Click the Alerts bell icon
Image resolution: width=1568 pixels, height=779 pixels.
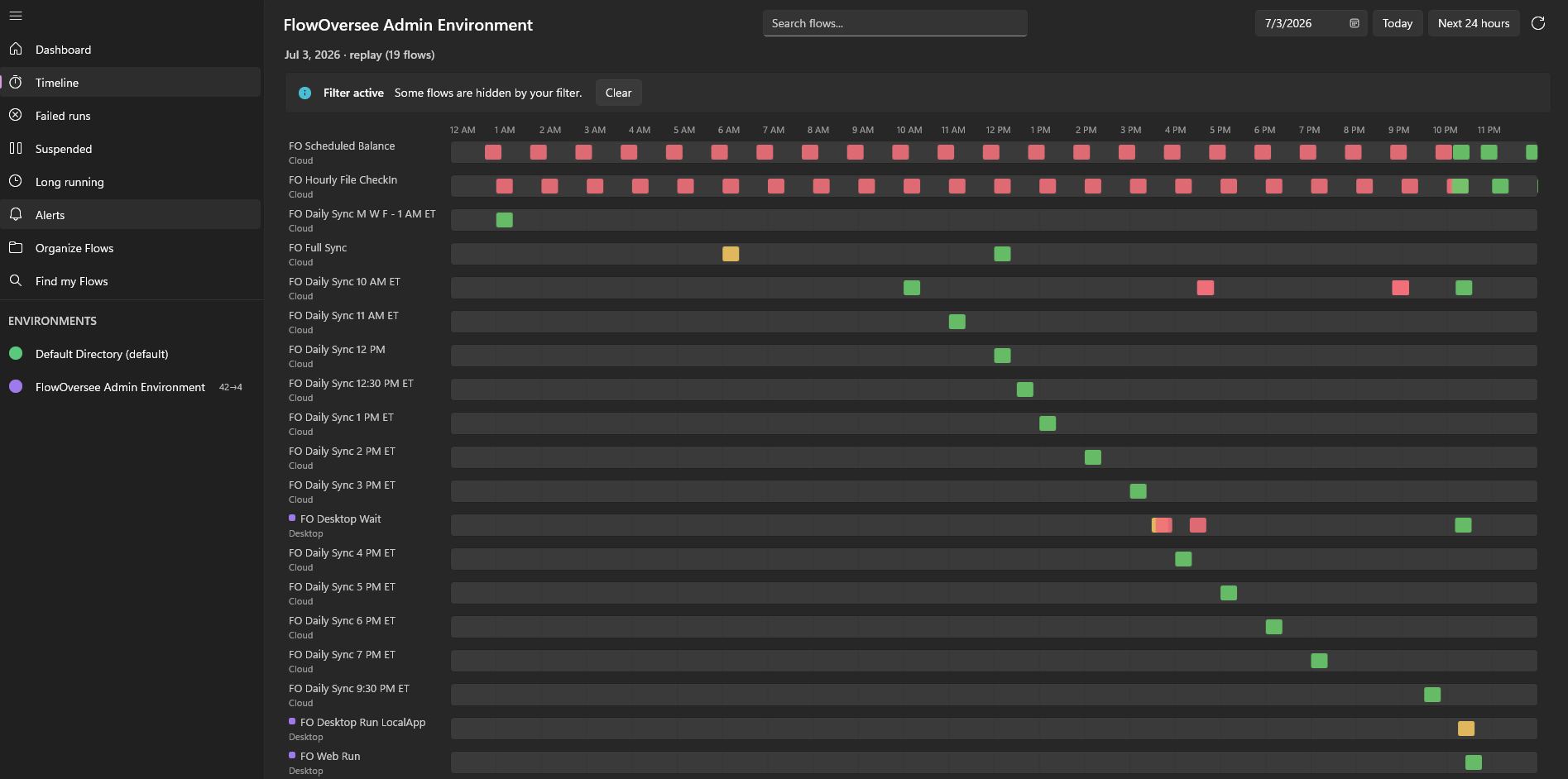(16, 215)
